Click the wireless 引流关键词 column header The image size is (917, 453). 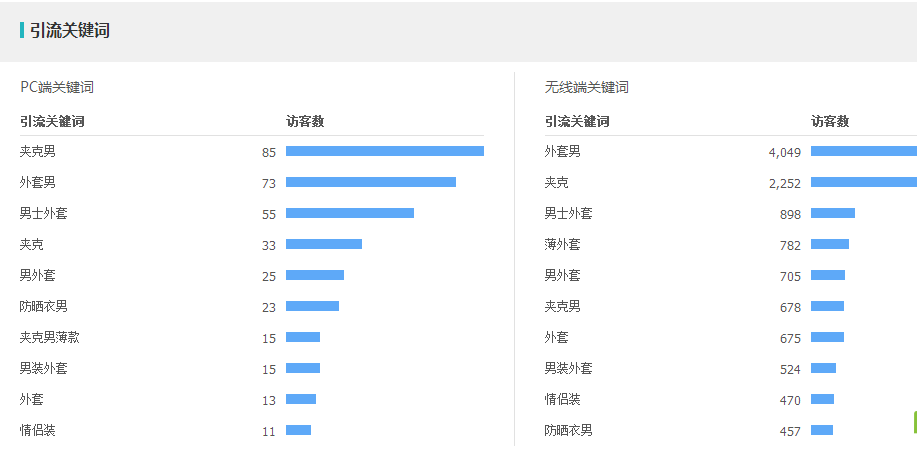point(577,122)
